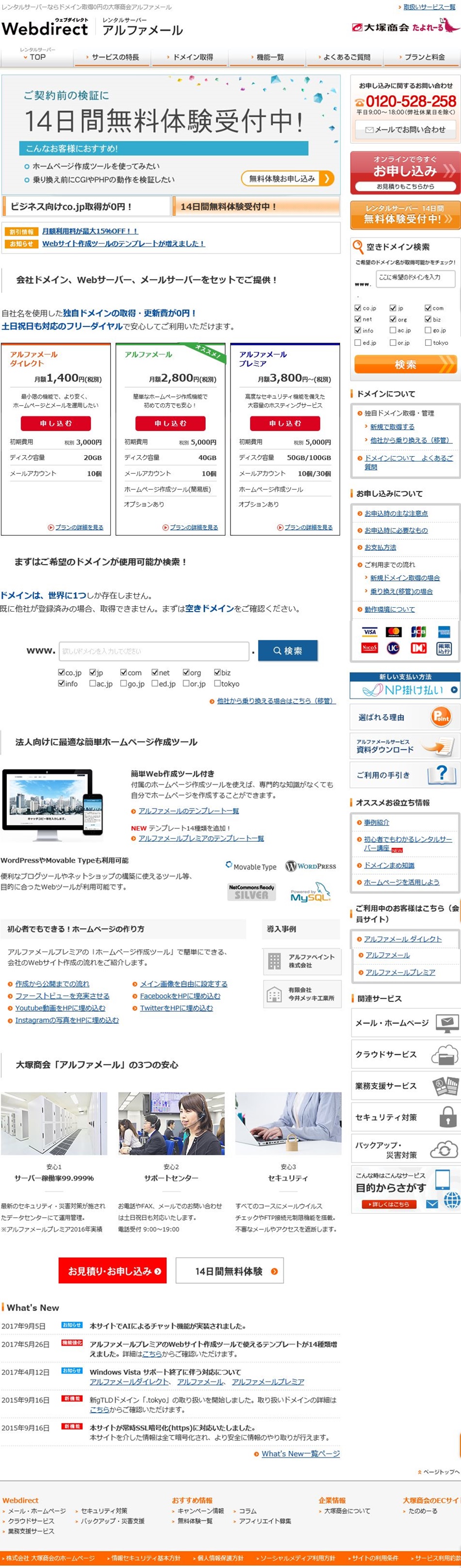Viewport: 461px width, 1568px height.
Task: Open the よくあるご質問 navigation tab
Action: (x=344, y=57)
